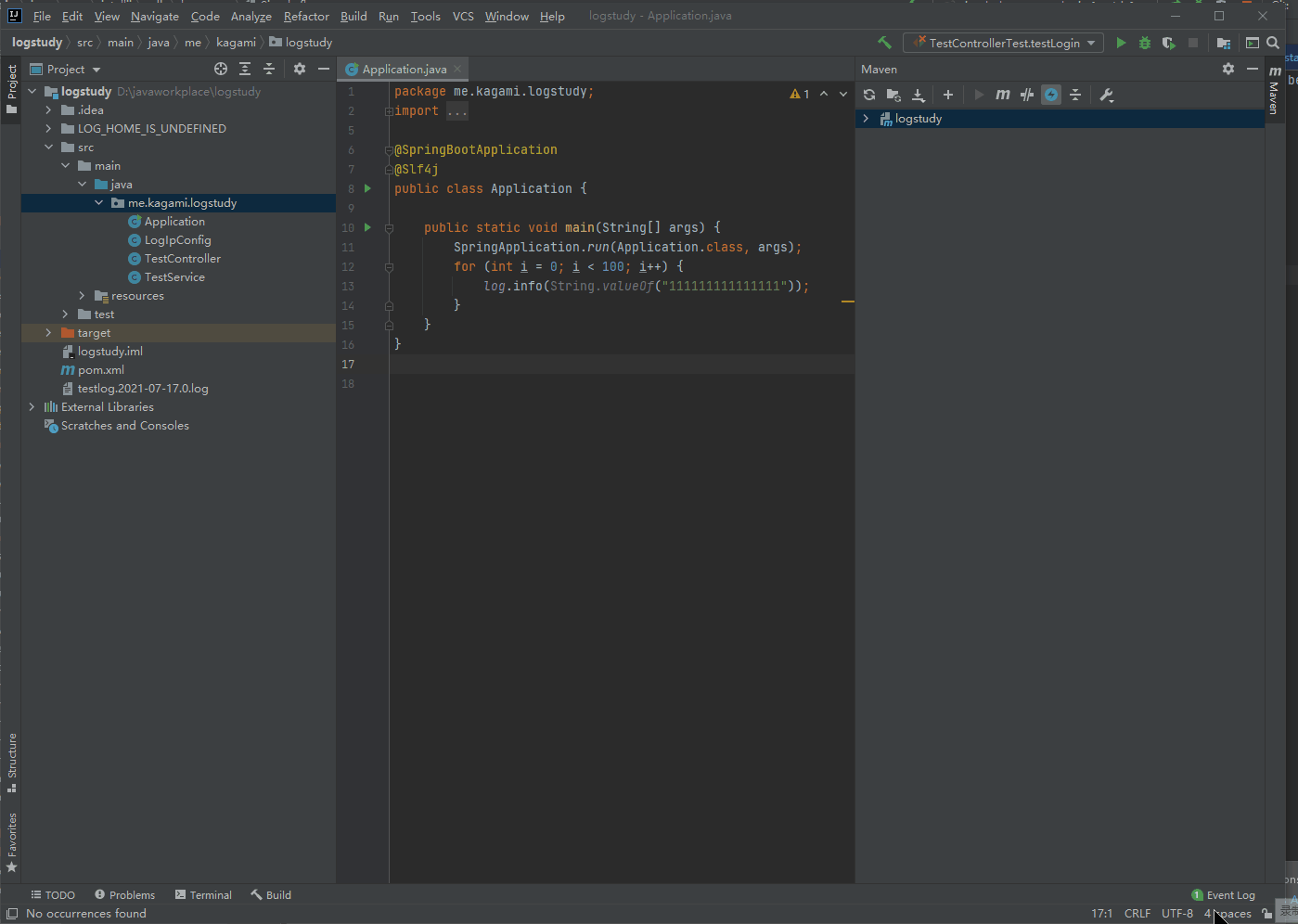Expand the logstudy node in Maven panel
Image resolution: width=1298 pixels, height=924 pixels.
(x=865, y=118)
